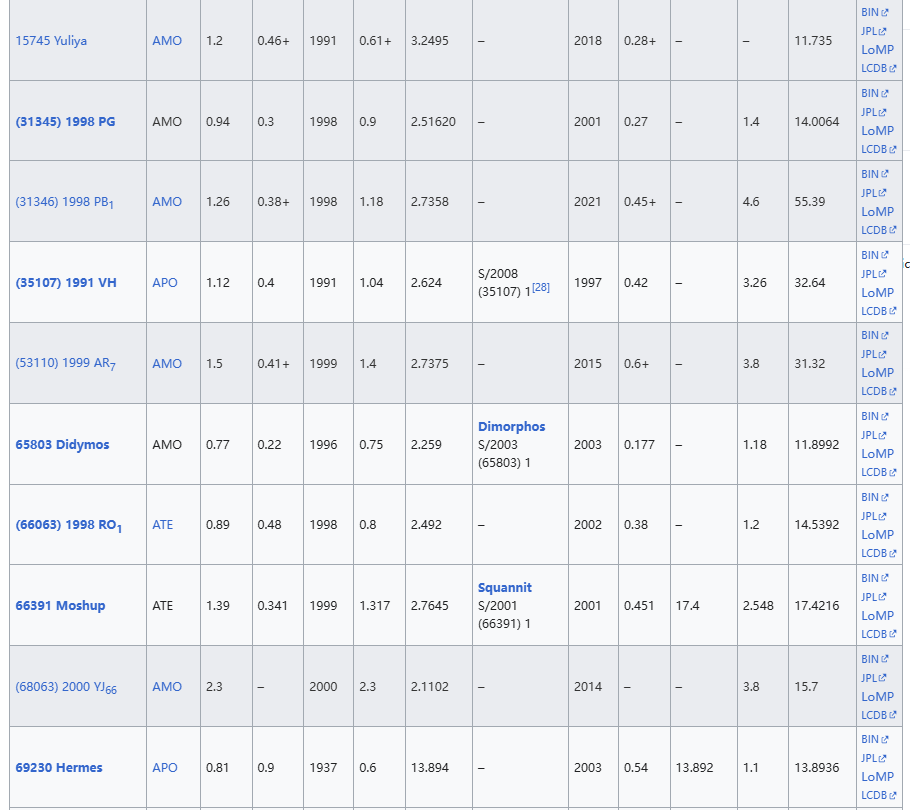Screen dimensions: 910x810
Task: Click ATE type link in 1998 RO1 row
Action: click(163, 525)
